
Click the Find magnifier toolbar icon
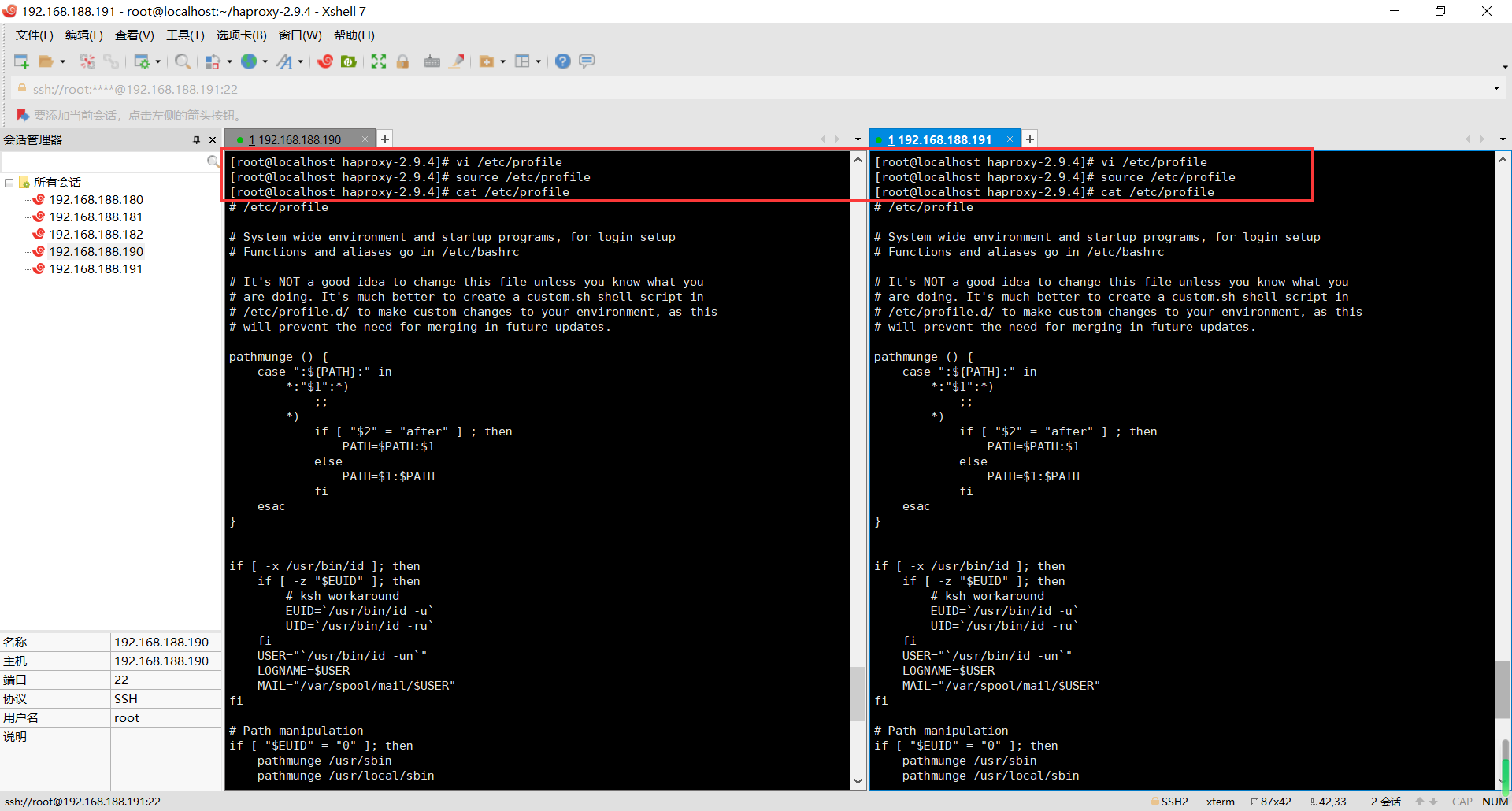(183, 61)
